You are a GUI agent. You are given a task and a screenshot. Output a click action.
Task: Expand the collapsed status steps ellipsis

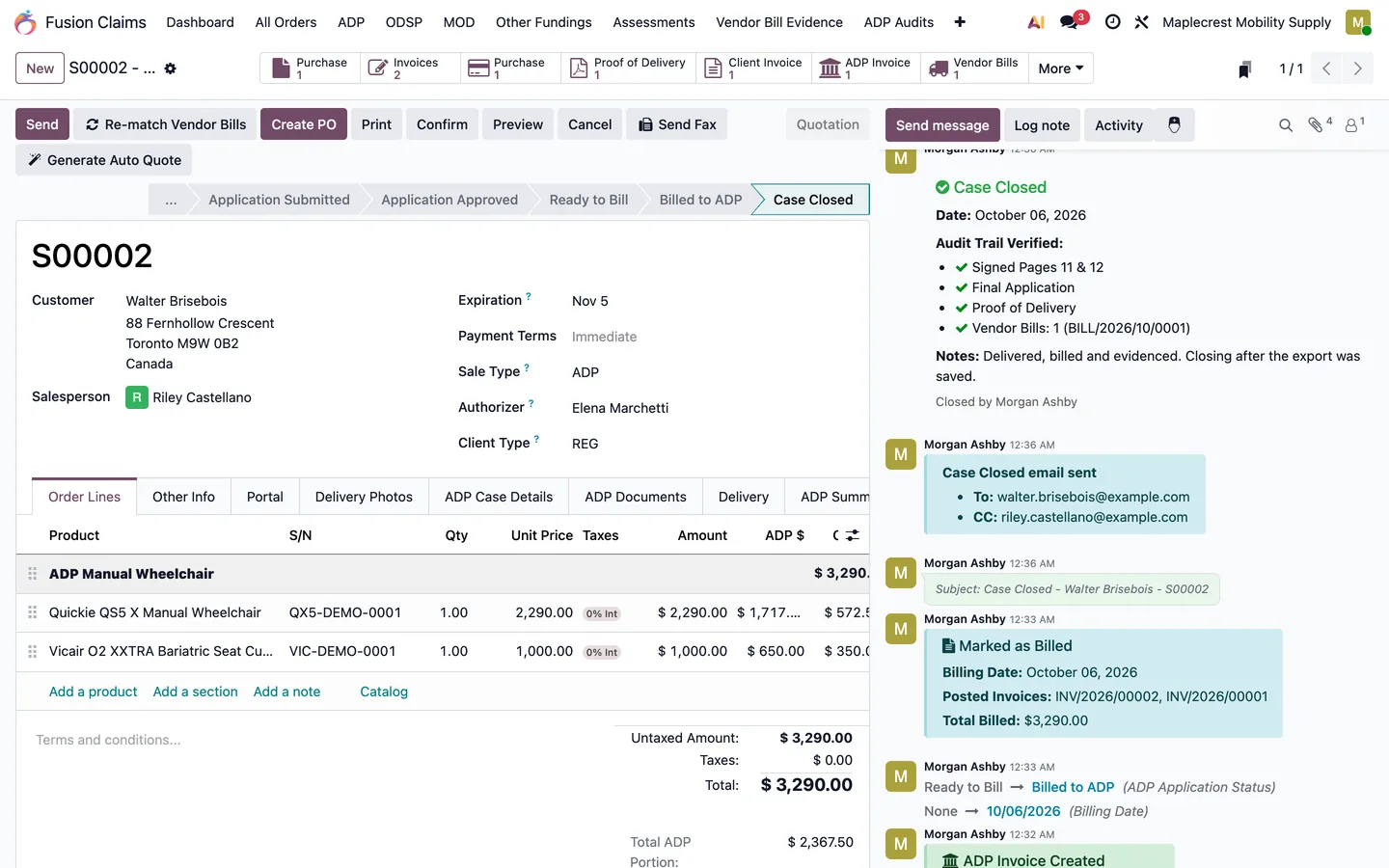(171, 200)
